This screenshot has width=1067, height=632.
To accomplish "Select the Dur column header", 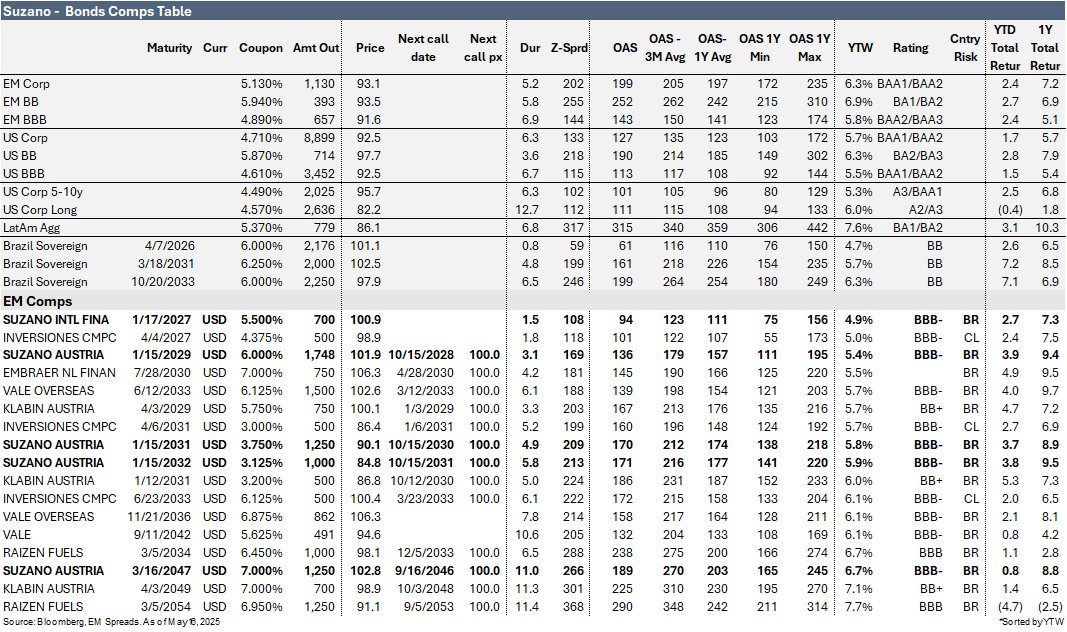I will tap(530, 48).
